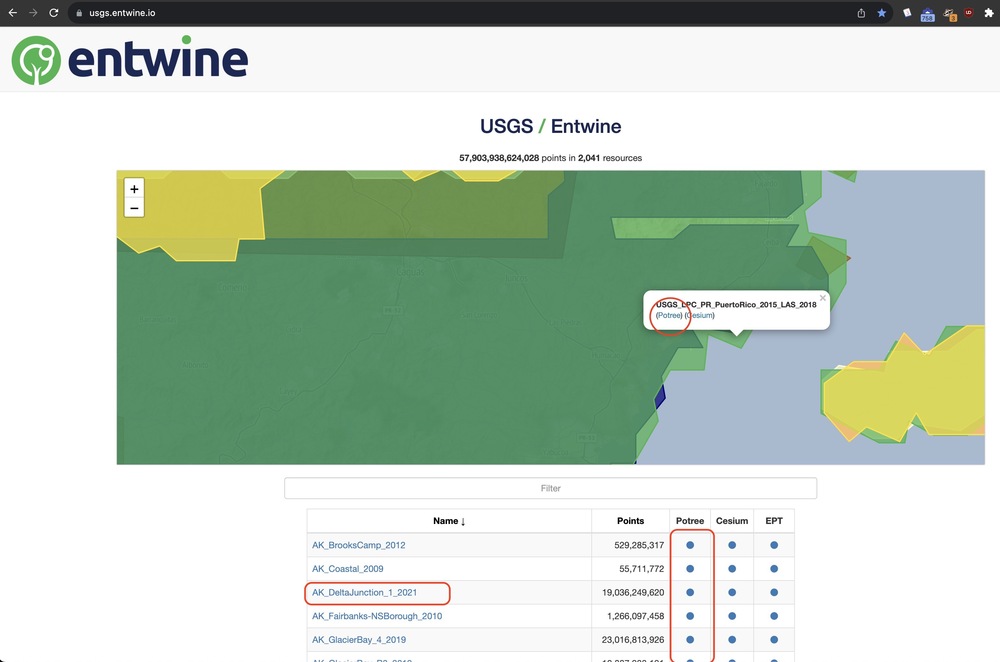Close the PuertoRico map popup

823,298
